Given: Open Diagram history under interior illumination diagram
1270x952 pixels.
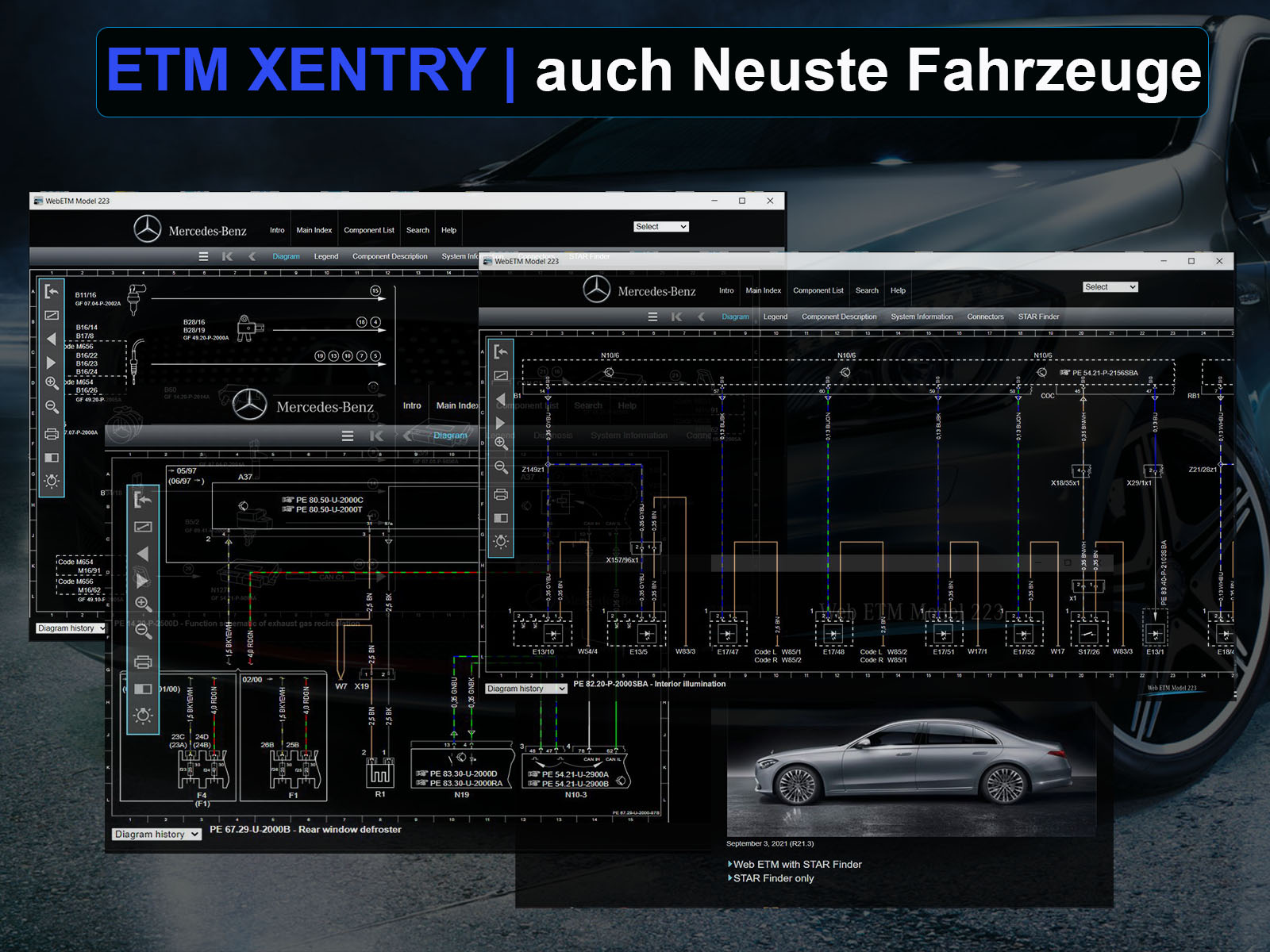Looking at the screenshot, I should [x=527, y=689].
